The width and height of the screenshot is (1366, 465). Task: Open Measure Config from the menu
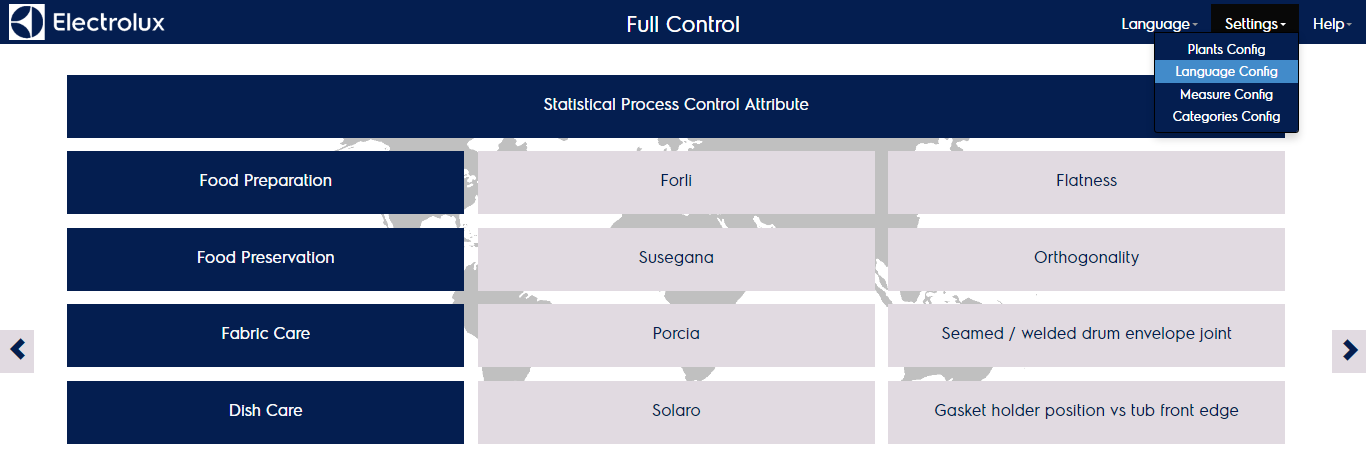click(x=1226, y=94)
